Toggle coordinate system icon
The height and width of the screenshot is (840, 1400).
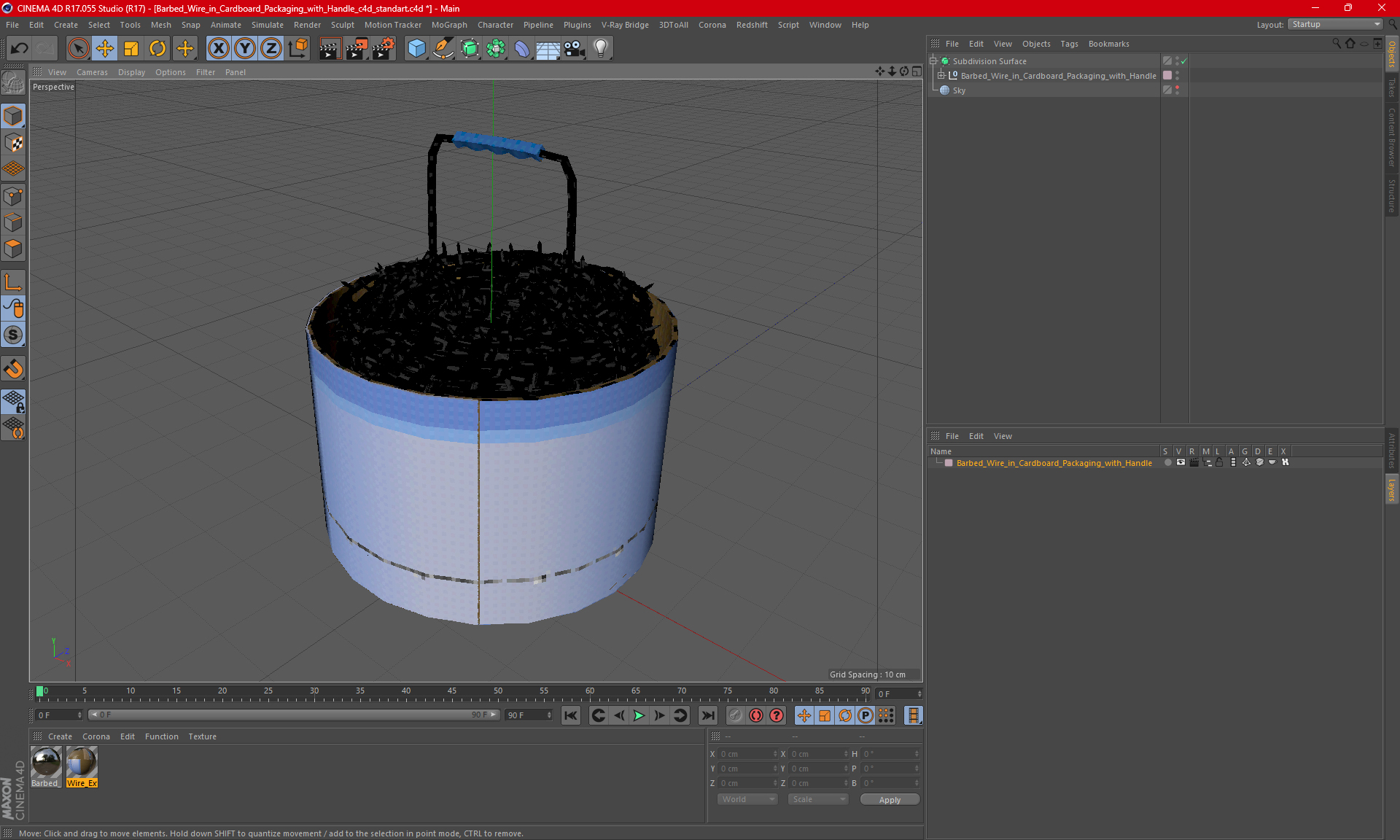tap(297, 49)
